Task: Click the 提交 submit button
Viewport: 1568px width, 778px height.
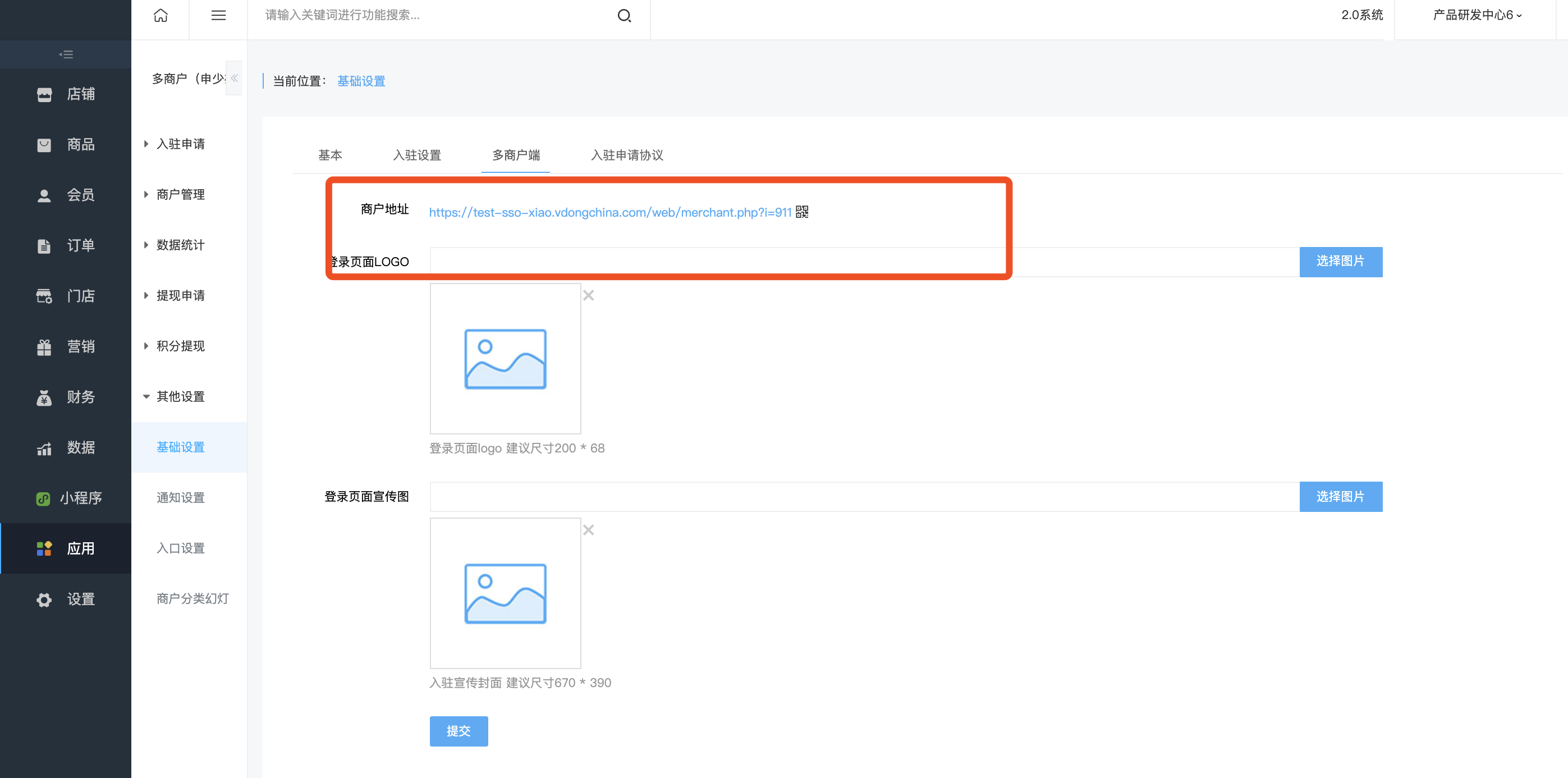Action: pyautogui.click(x=459, y=731)
